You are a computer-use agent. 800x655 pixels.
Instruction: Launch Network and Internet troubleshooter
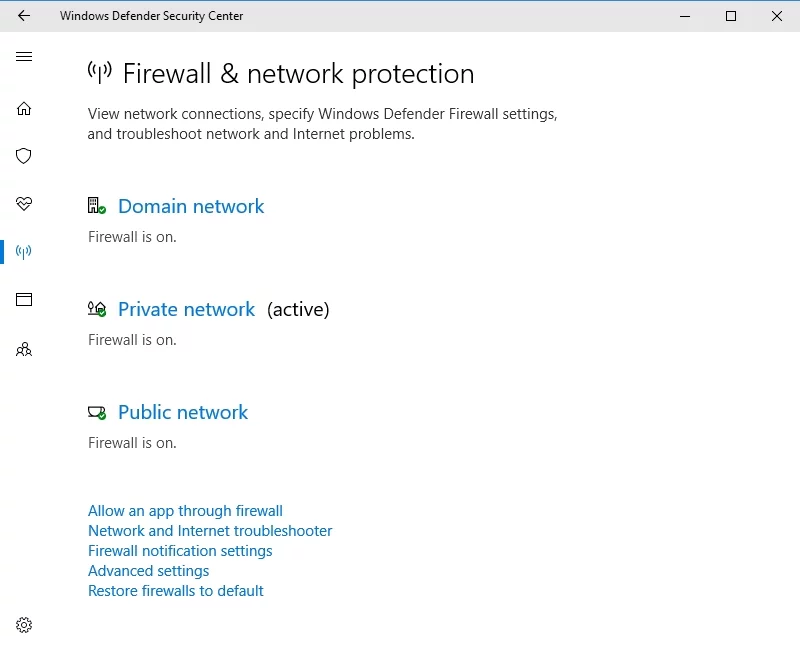tap(210, 531)
